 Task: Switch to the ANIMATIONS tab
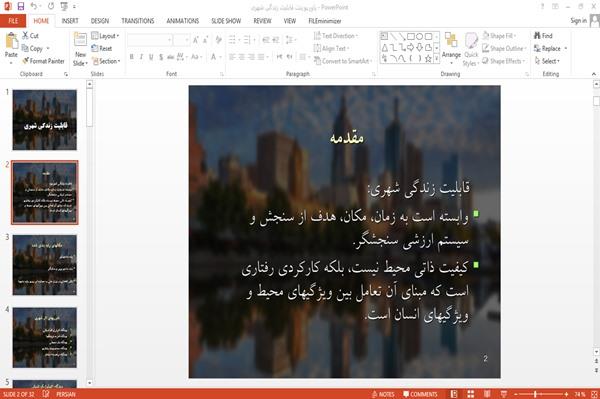coord(183,21)
